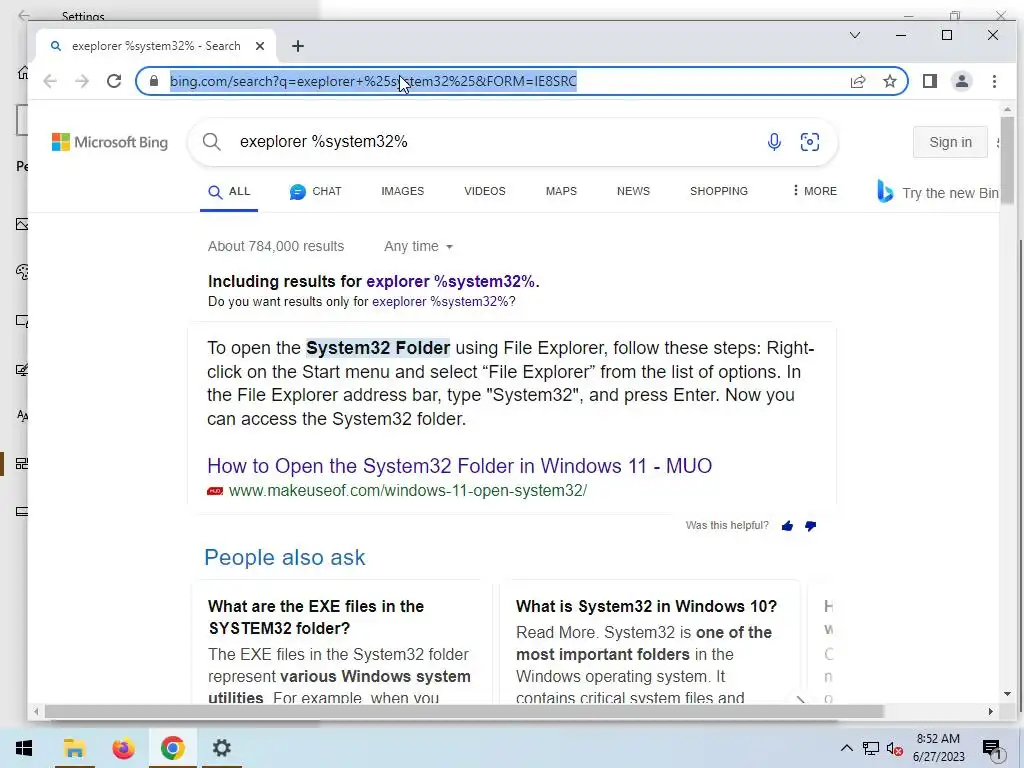Click Sign in button
The height and width of the screenshot is (768, 1024).
point(950,142)
